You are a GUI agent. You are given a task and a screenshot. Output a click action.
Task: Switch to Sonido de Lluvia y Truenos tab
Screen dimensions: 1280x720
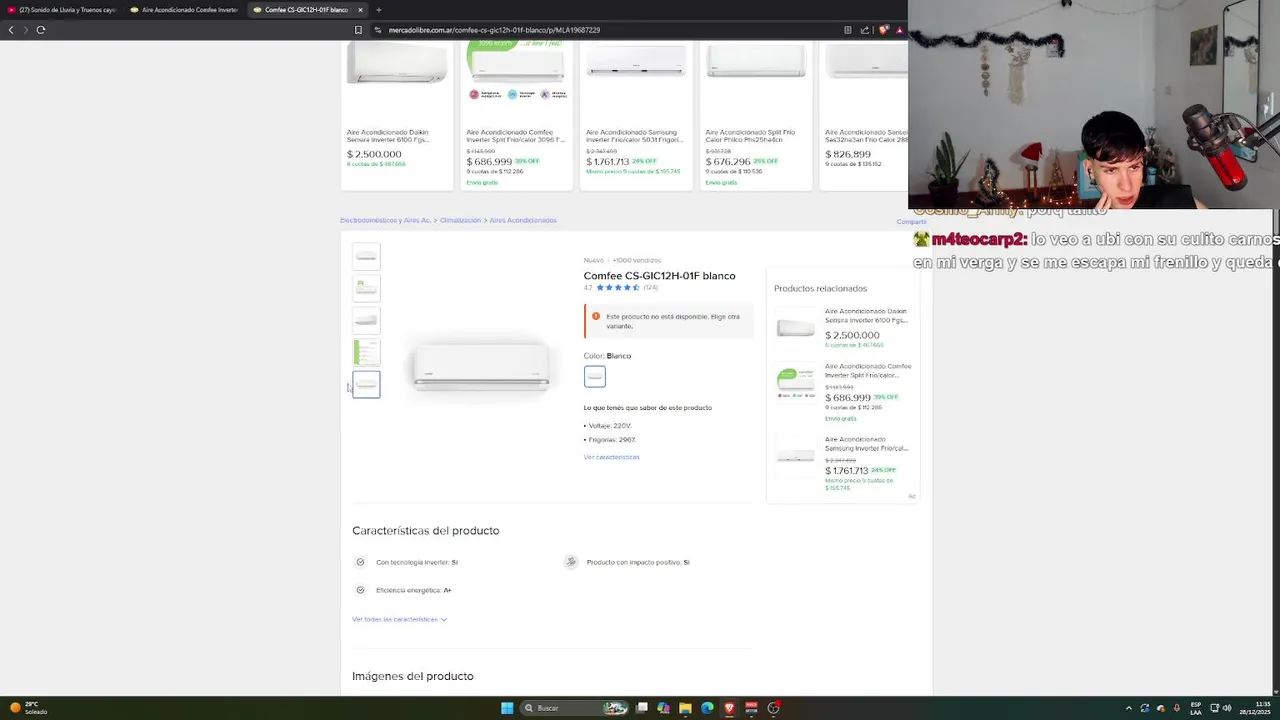coord(62,10)
